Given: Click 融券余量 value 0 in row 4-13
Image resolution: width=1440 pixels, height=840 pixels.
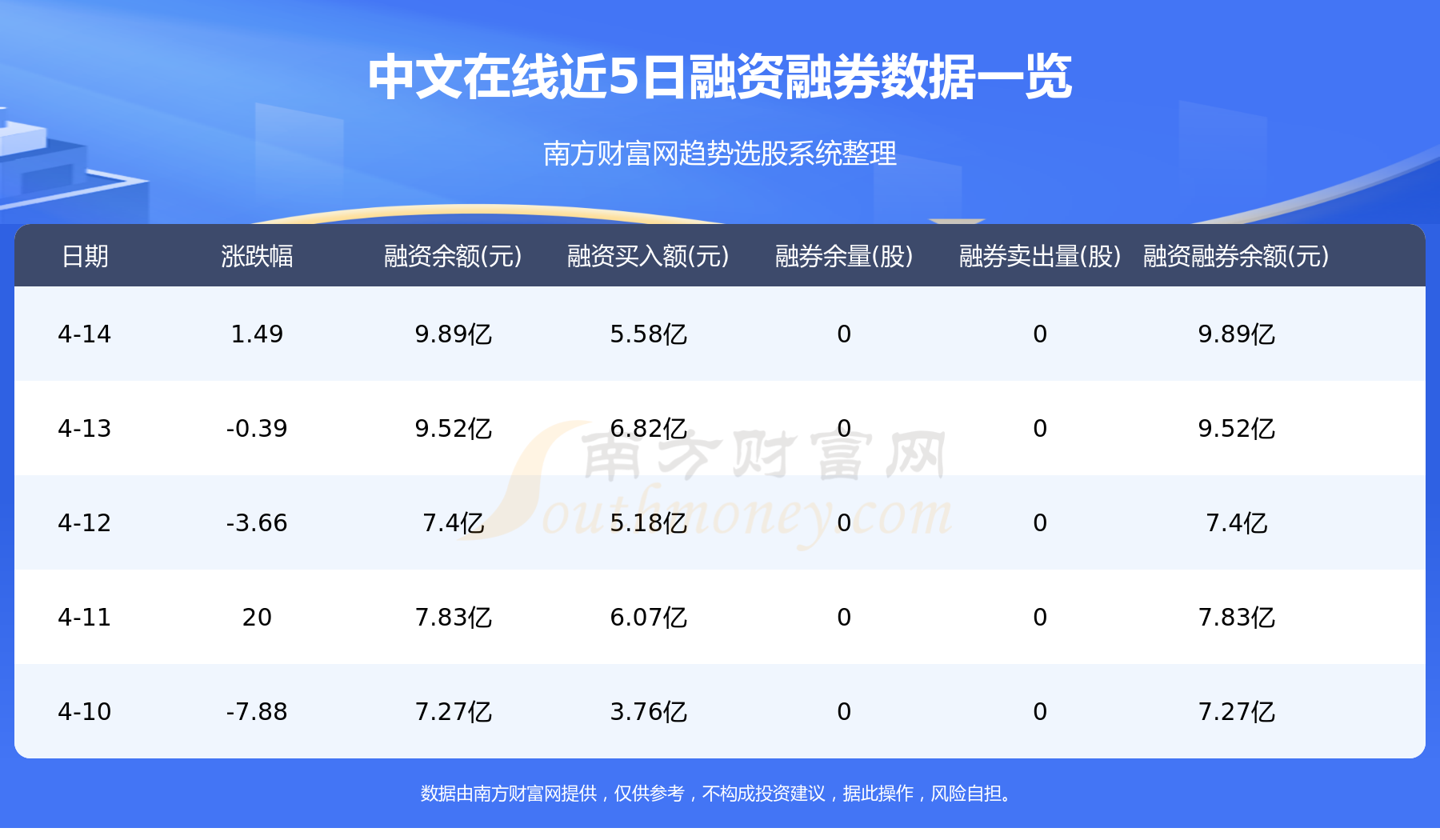Looking at the screenshot, I should [844, 429].
